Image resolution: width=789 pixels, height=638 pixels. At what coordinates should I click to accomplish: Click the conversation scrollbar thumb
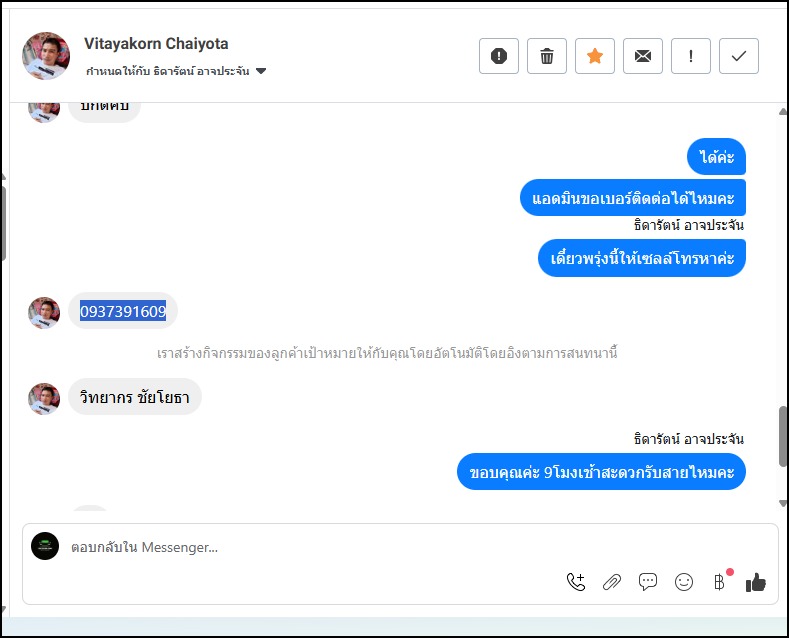(783, 436)
